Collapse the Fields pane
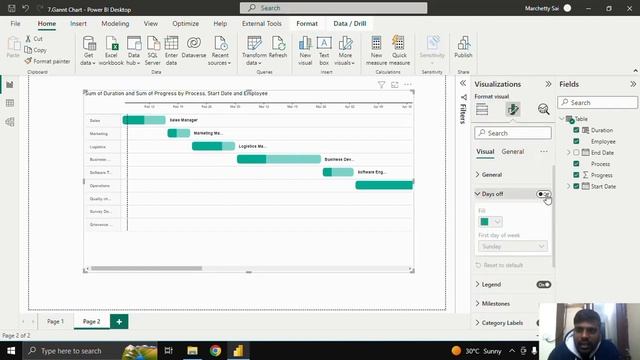Screen dimensions: 640x360 coord(633,84)
